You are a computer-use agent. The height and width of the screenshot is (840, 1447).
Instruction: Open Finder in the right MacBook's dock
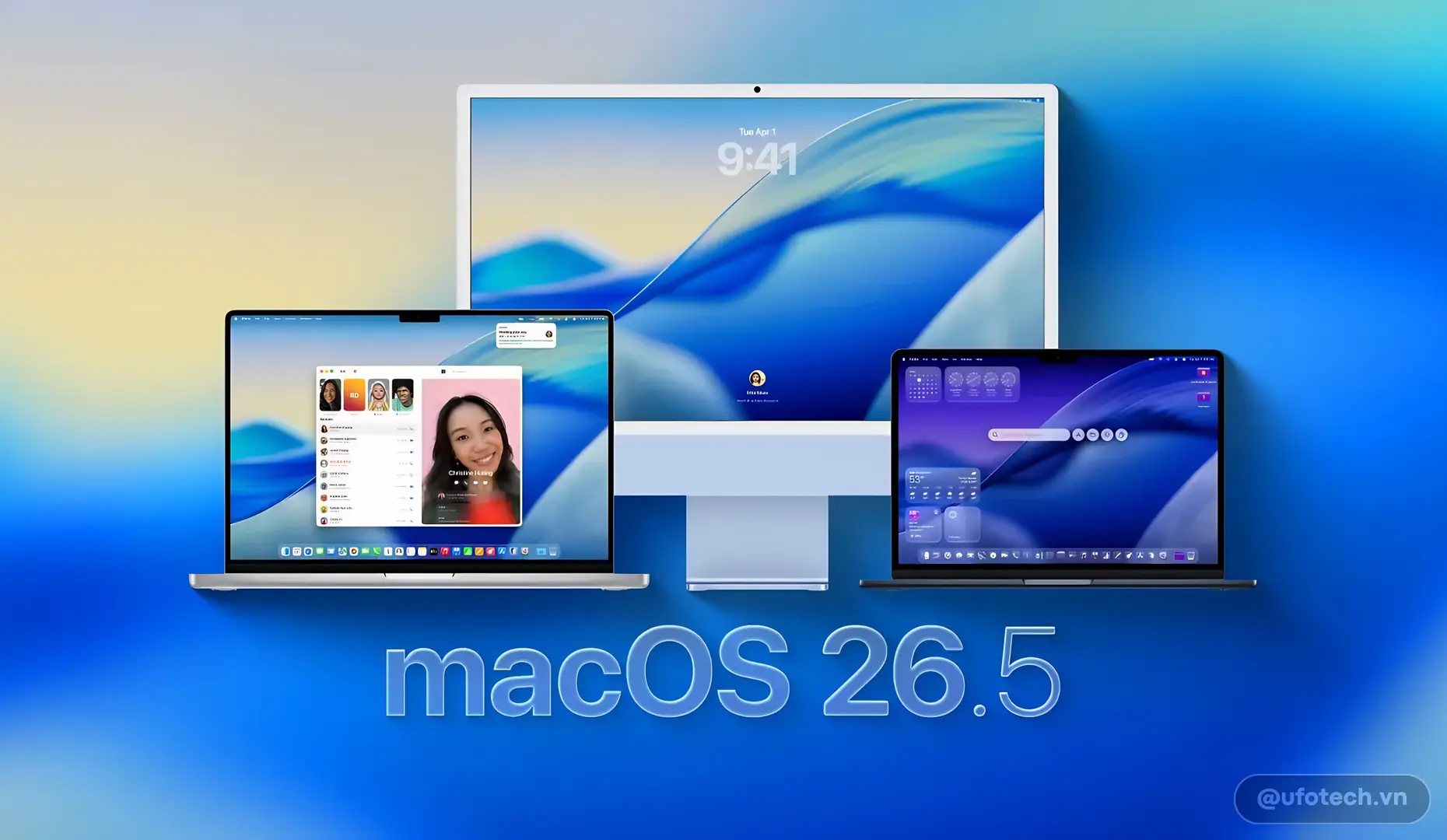tap(926, 555)
